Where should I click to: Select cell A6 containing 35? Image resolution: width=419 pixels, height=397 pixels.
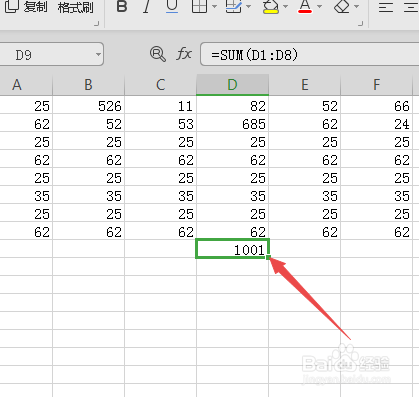(x=26, y=195)
